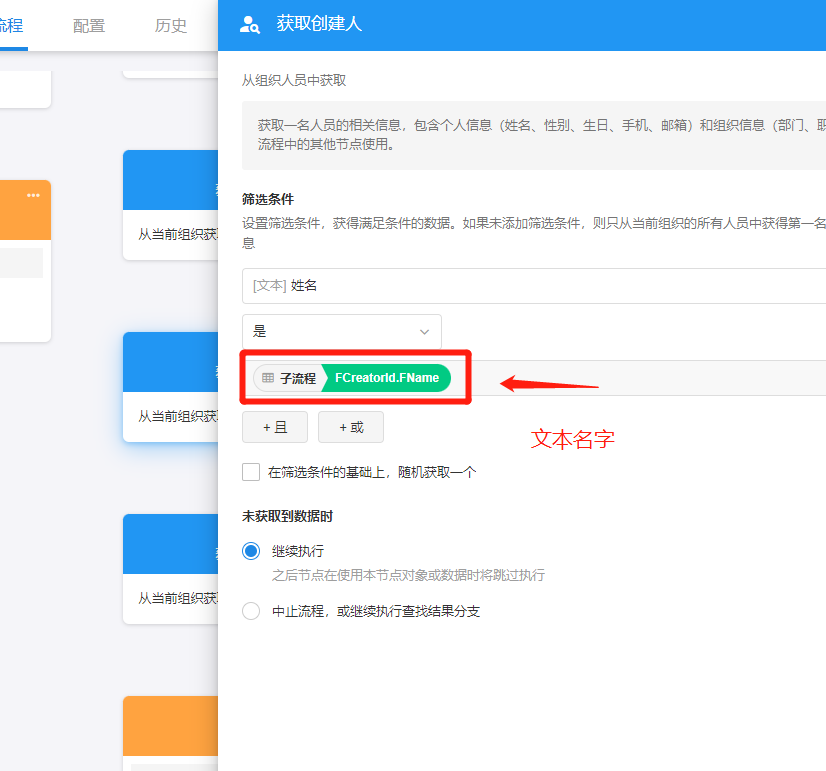Open the three-dot menu on orange card
Image resolution: width=826 pixels, height=771 pixels.
click(34, 195)
